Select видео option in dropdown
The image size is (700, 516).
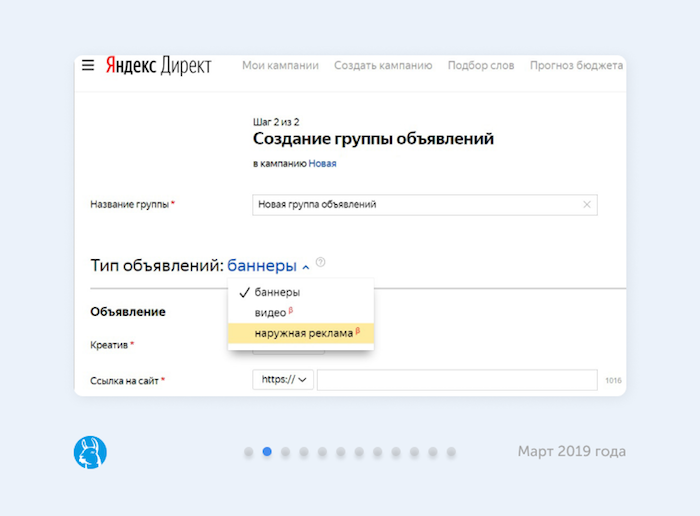click(300, 312)
